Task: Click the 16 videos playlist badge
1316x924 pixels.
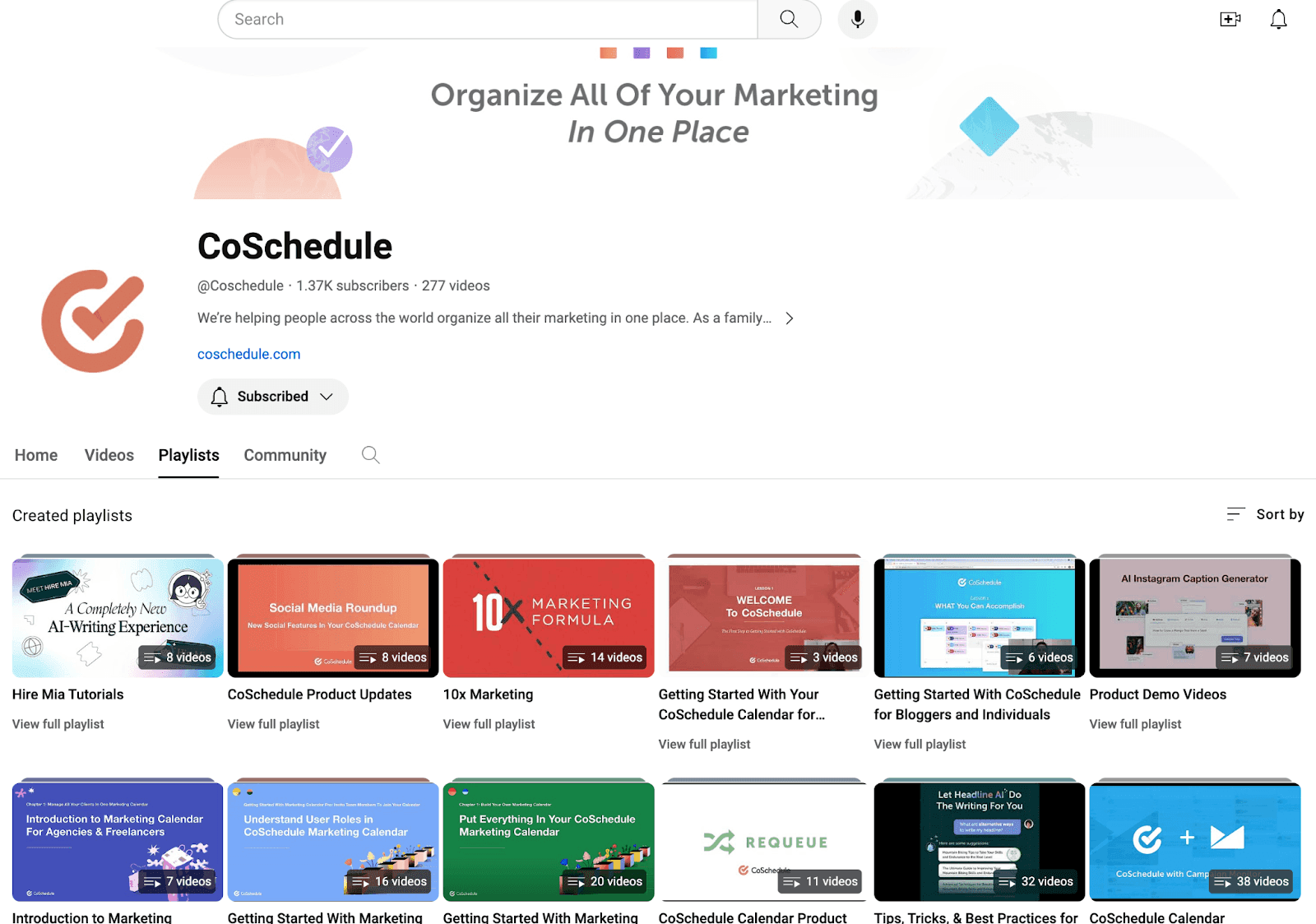Action: click(x=390, y=881)
